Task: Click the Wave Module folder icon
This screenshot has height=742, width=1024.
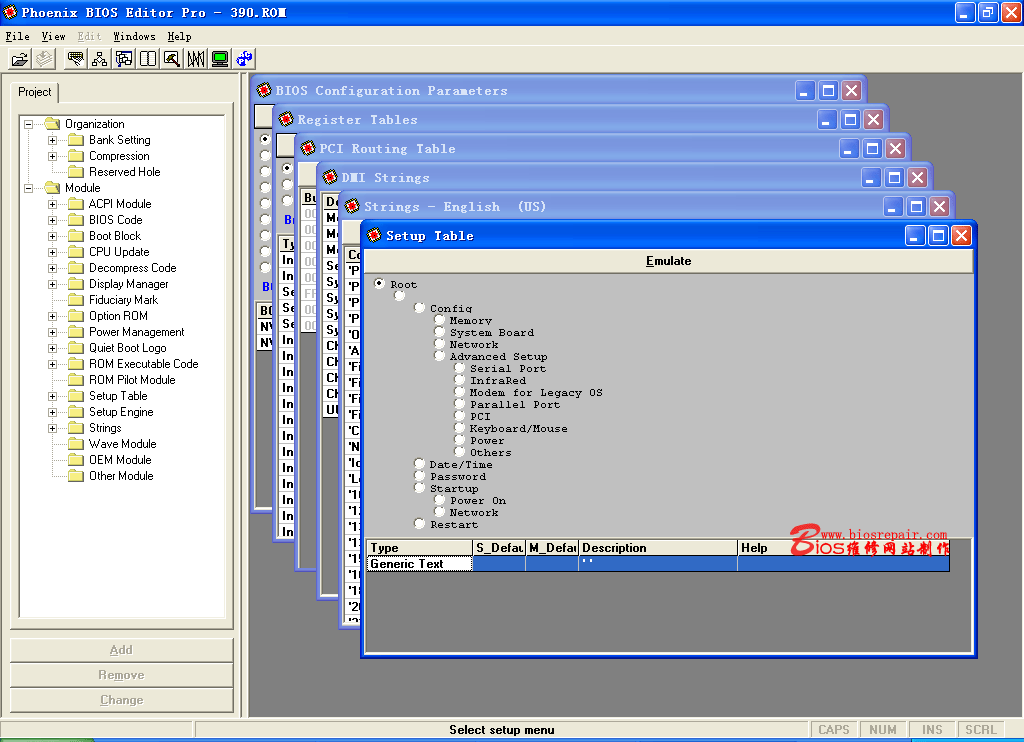Action: click(x=76, y=444)
